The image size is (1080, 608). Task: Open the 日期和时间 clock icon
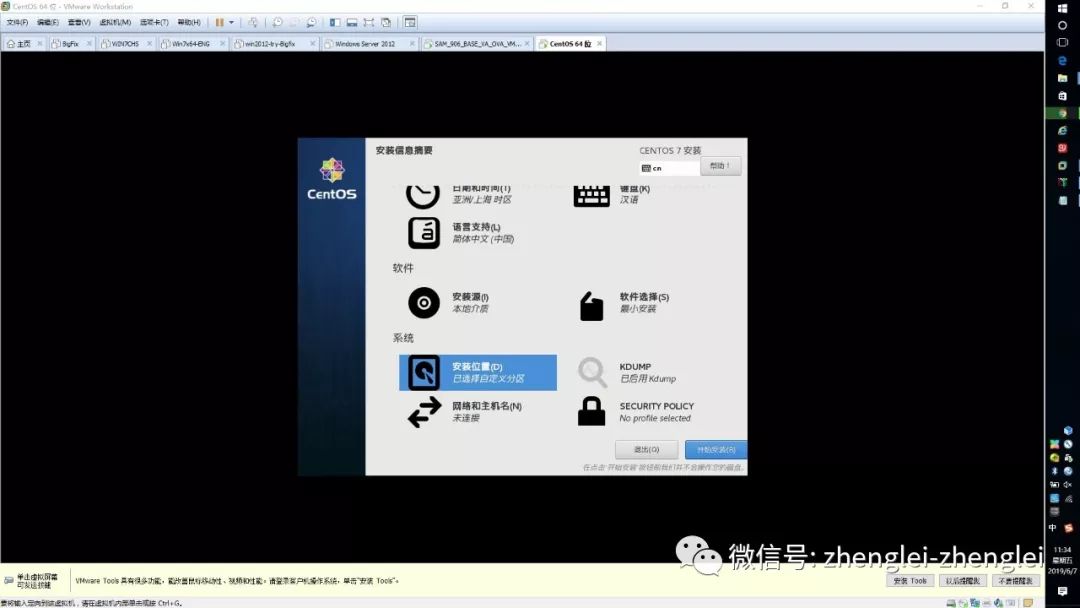click(x=423, y=196)
